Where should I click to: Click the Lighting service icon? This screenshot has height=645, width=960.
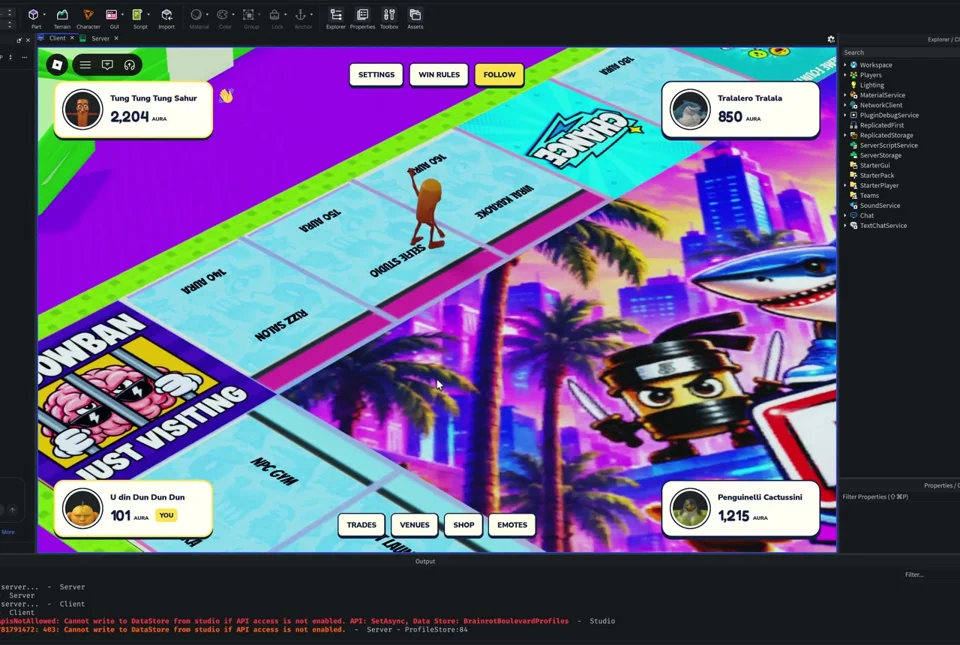853,85
